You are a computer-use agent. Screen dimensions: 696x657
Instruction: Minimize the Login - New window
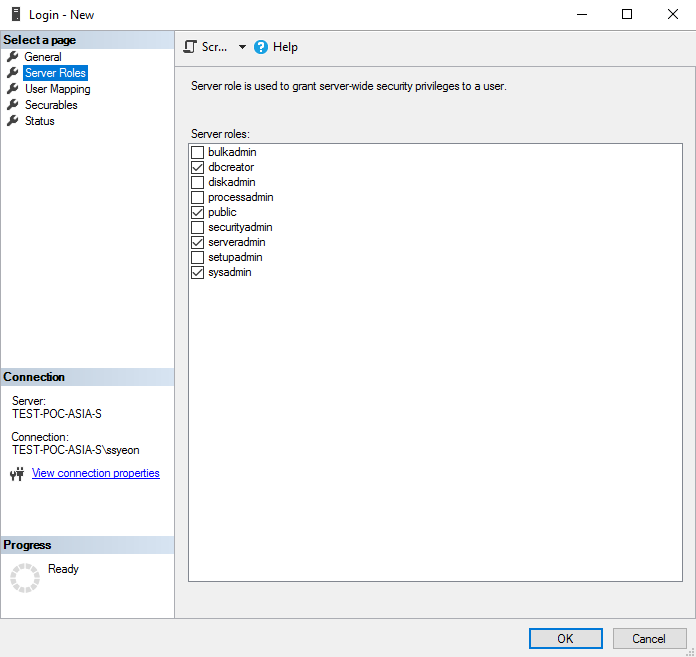pyautogui.click(x=582, y=14)
